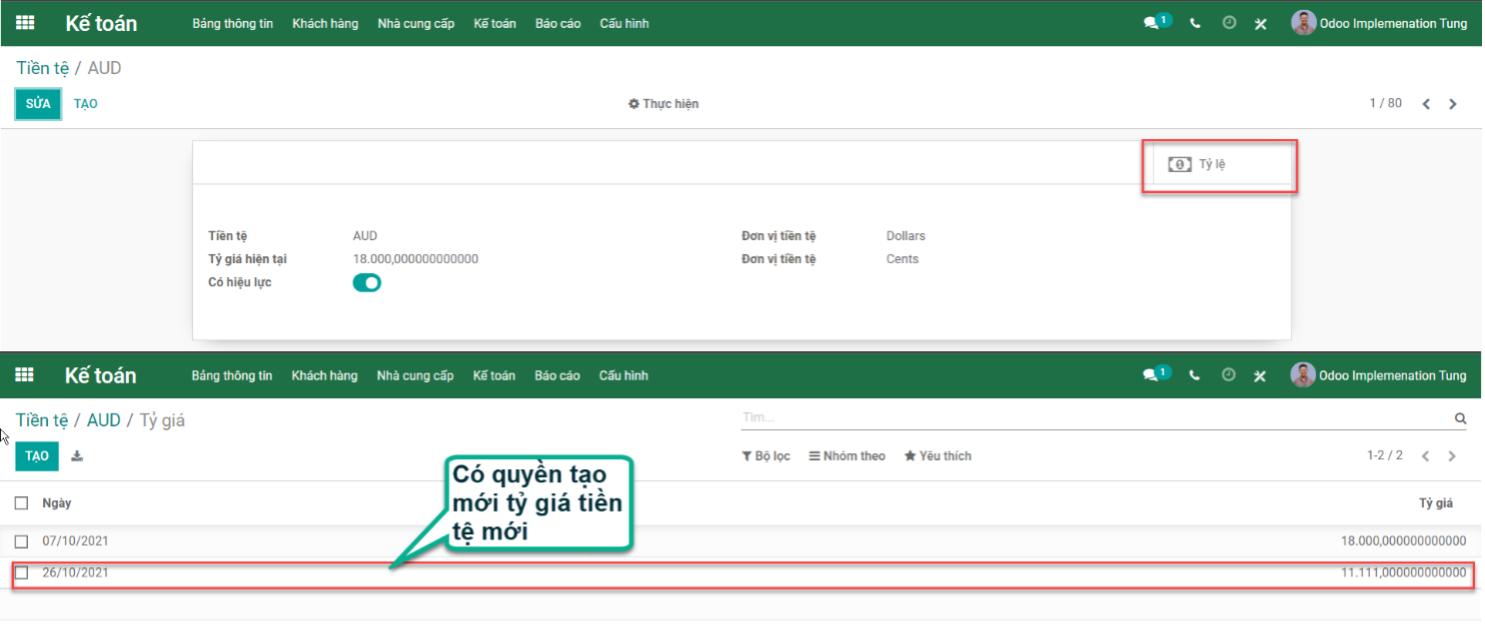Open the Tỷ lệ rates stat button

click(1220, 165)
